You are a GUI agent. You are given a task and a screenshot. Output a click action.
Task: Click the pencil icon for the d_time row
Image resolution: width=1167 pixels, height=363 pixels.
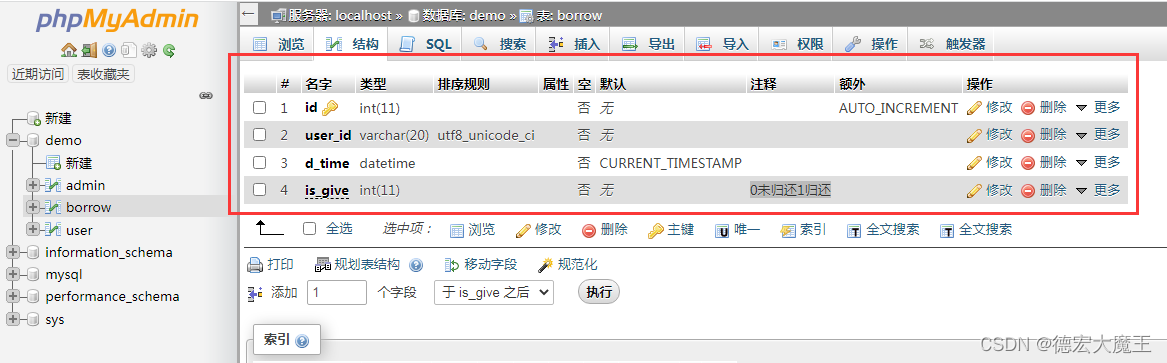(x=974, y=162)
